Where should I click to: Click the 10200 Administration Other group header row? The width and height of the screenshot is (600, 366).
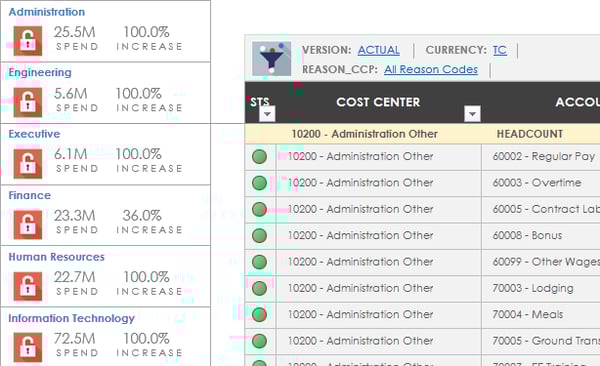(x=422, y=134)
